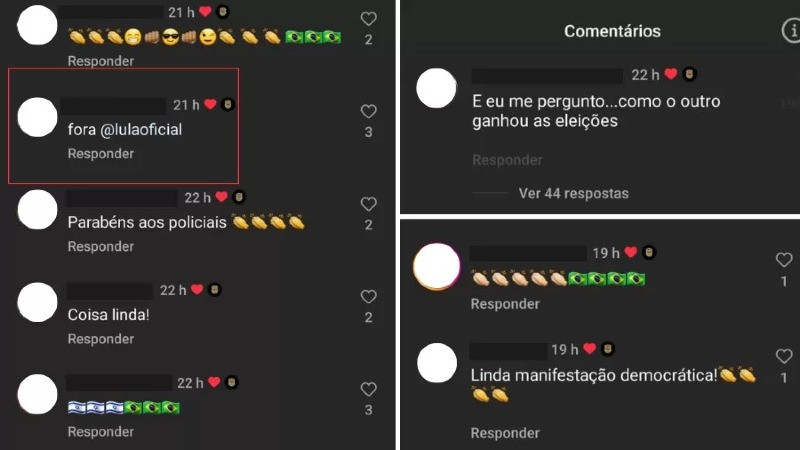Open avatar of 'Parabéns aos policiais' commenter

click(x=37, y=210)
